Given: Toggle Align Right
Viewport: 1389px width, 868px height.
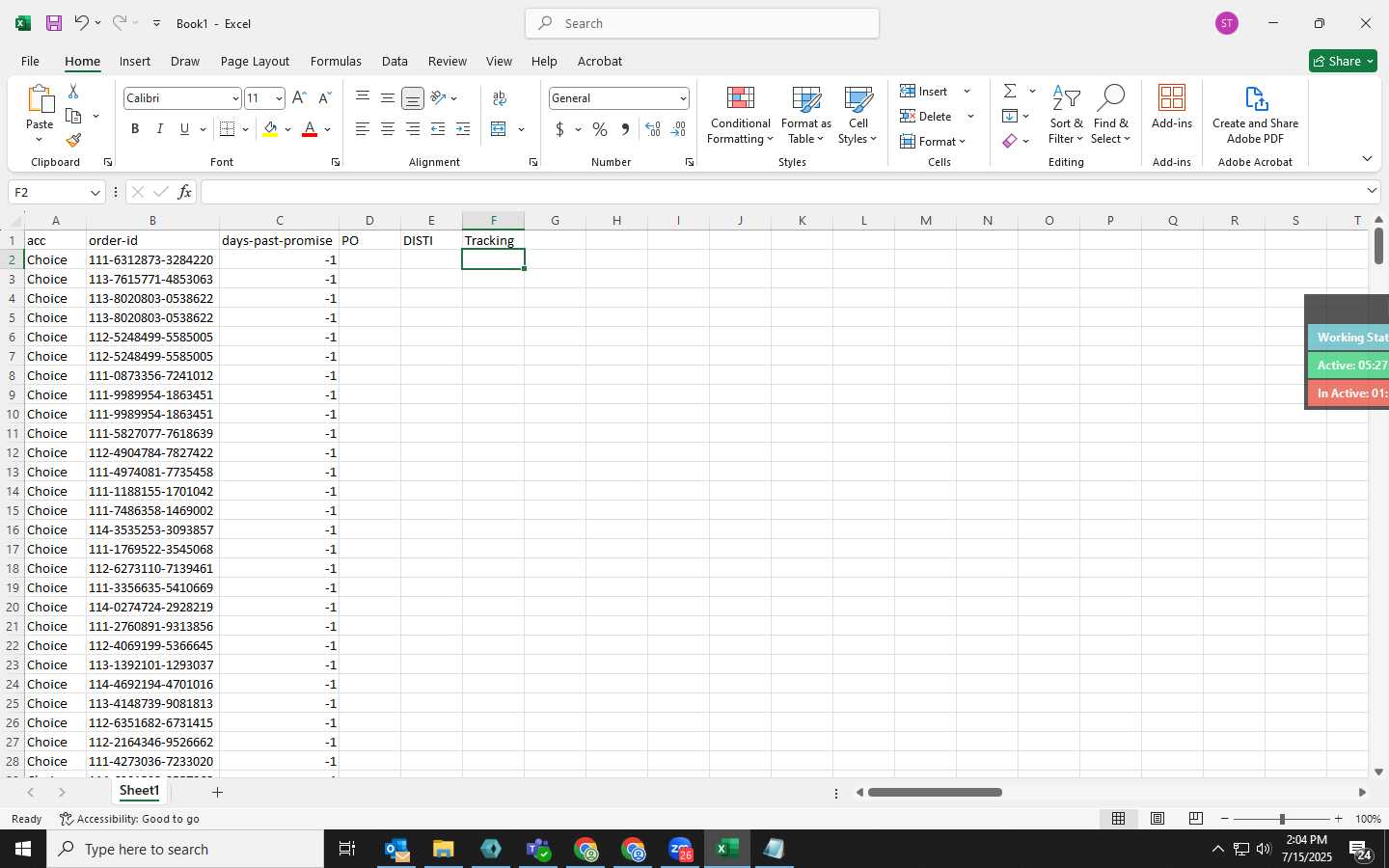Looking at the screenshot, I should click(413, 129).
